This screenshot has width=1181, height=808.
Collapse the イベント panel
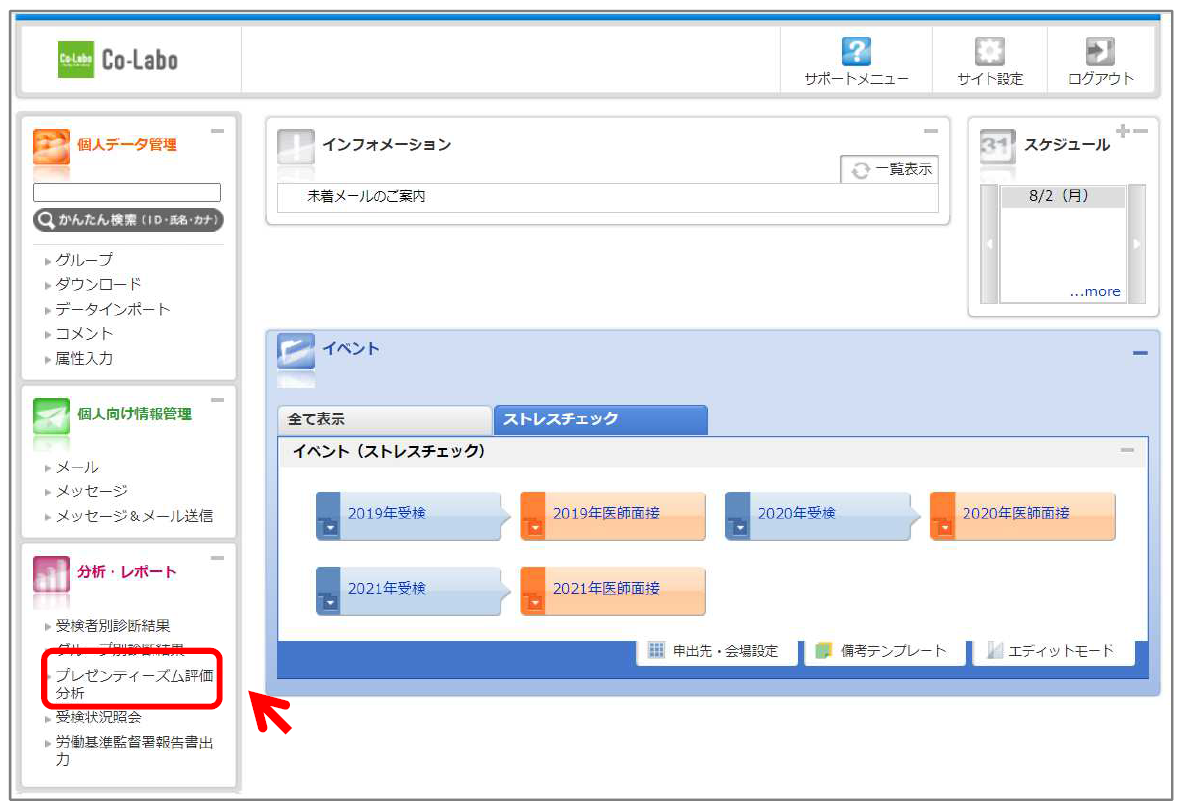[1140, 352]
